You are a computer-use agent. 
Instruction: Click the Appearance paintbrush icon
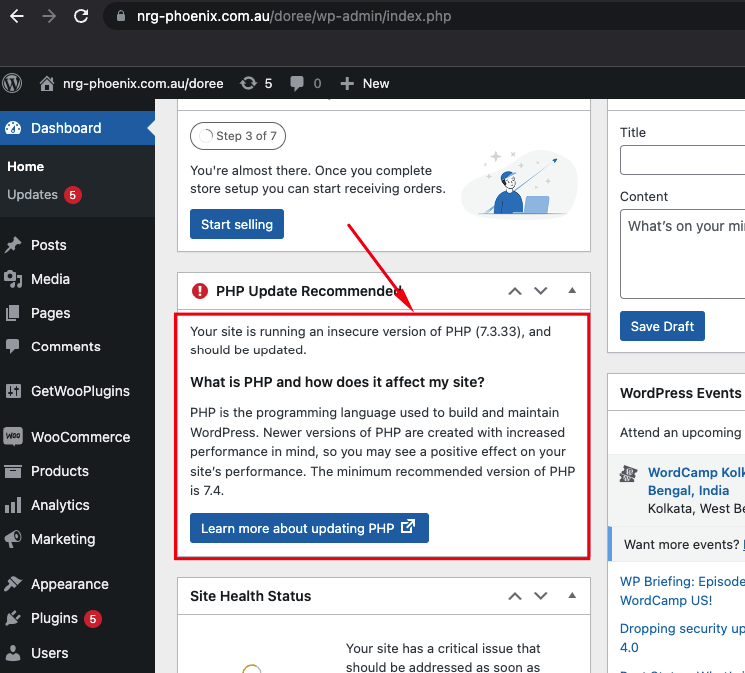(x=13, y=584)
